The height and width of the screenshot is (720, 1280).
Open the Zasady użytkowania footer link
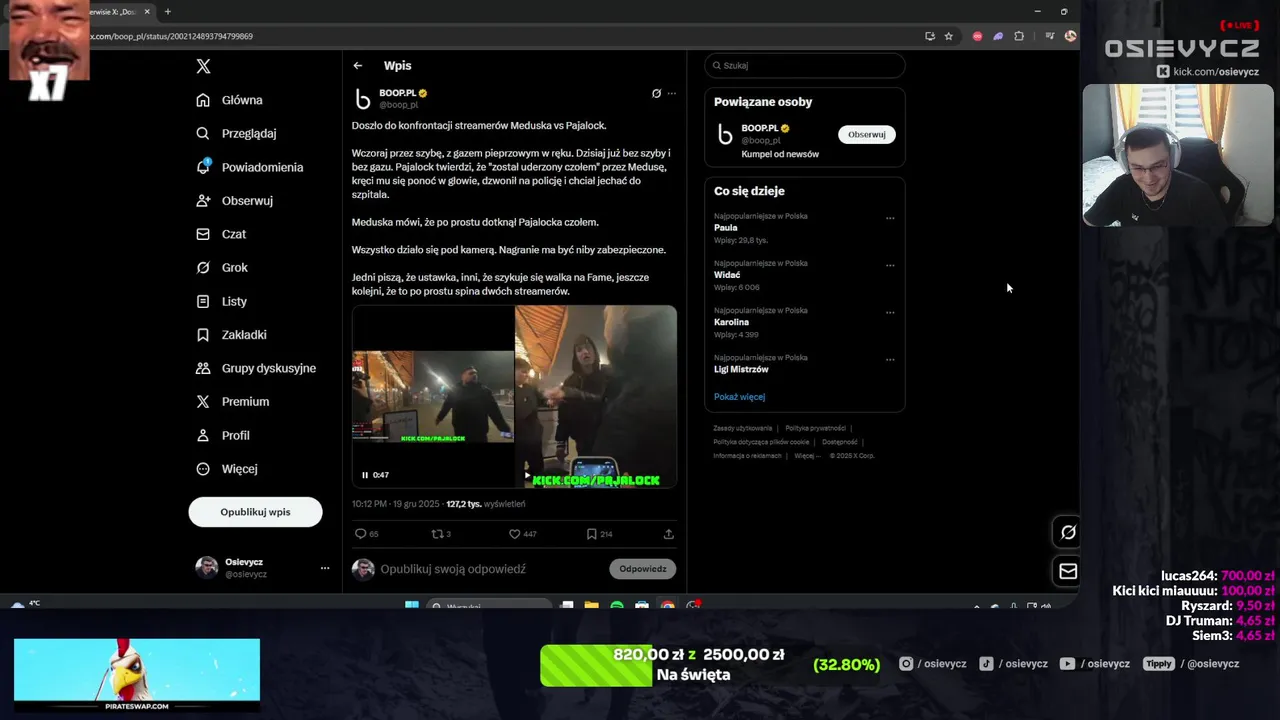point(743,428)
